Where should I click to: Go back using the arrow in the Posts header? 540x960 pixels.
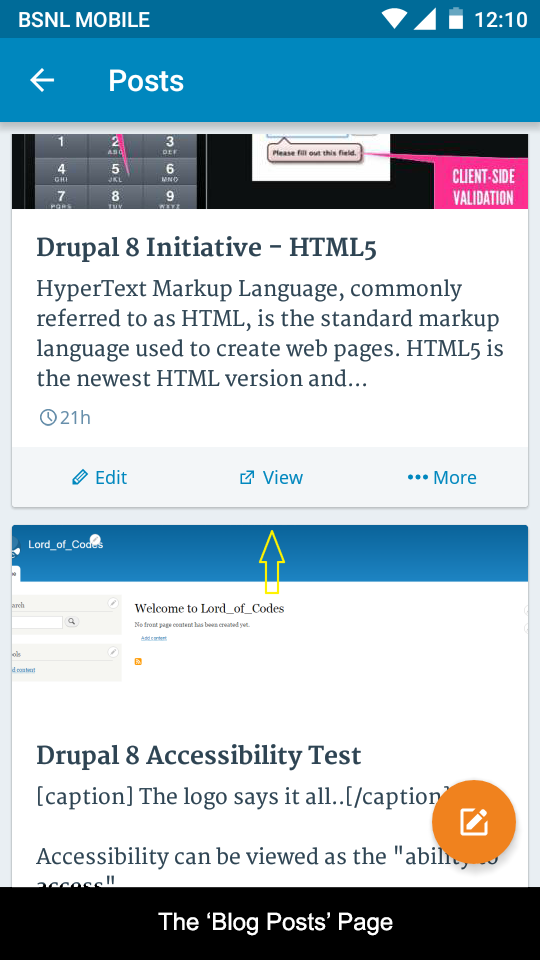(42, 80)
